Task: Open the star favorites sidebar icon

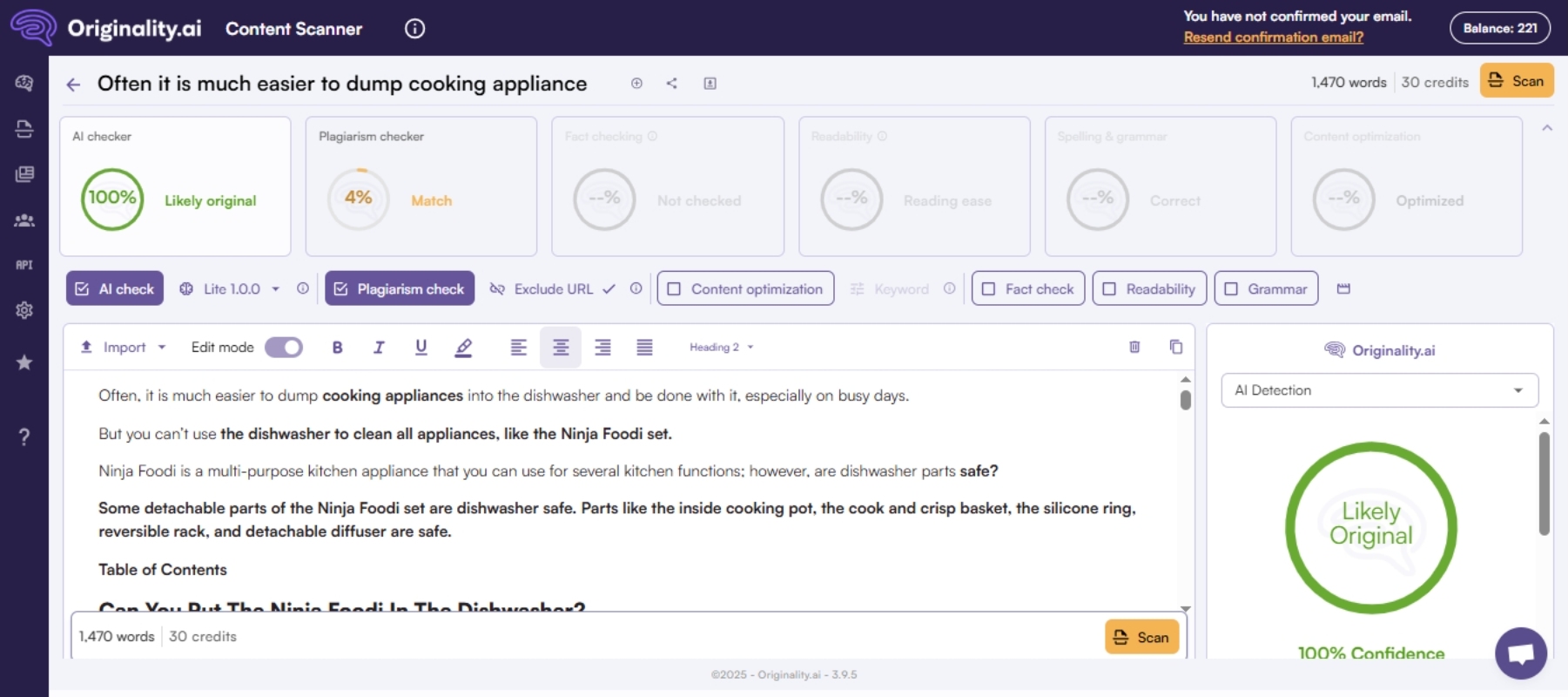Action: 24,362
